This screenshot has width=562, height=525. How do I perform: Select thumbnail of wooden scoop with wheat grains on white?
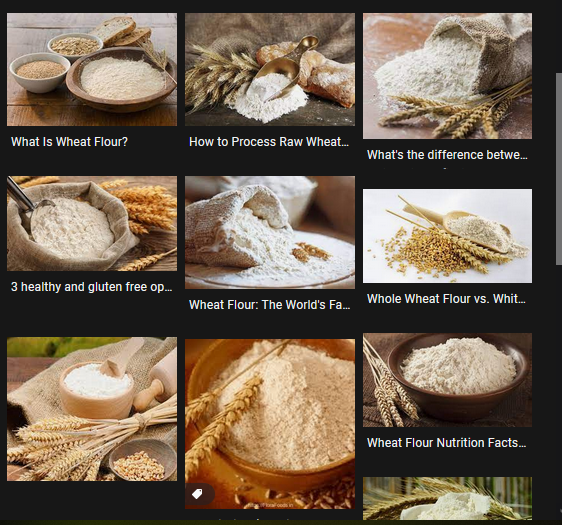[447, 236]
